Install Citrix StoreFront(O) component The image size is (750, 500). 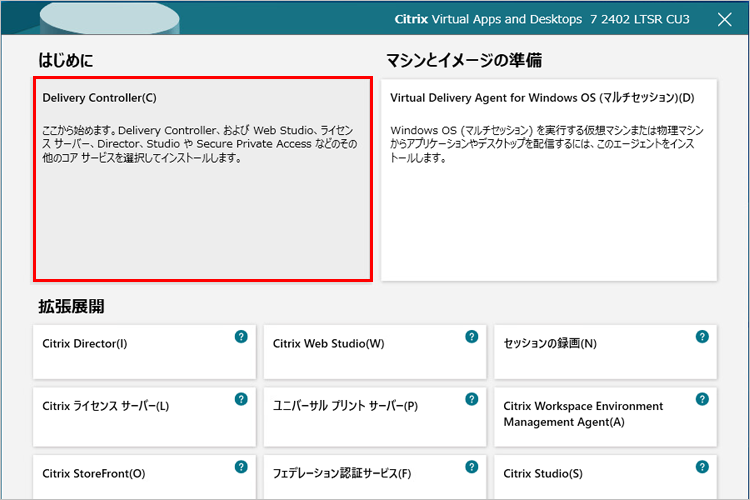(x=130, y=476)
